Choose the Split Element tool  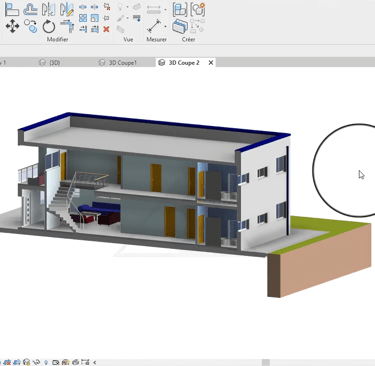[83, 7]
